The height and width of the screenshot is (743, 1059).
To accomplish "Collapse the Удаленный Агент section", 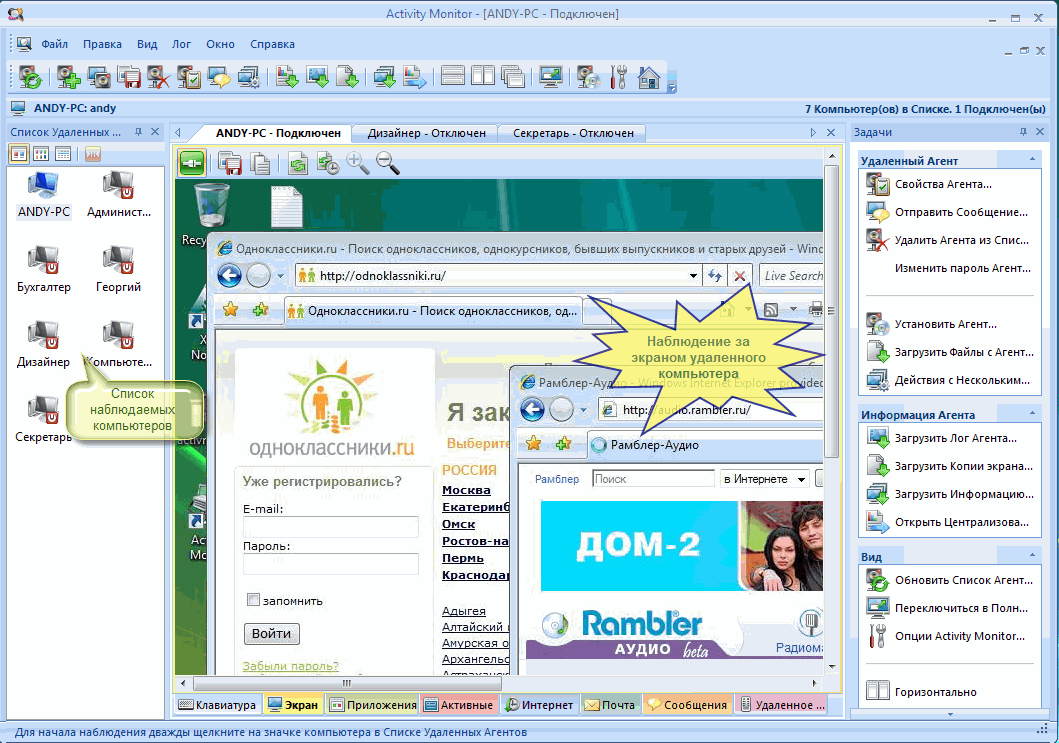I will (x=1032, y=159).
